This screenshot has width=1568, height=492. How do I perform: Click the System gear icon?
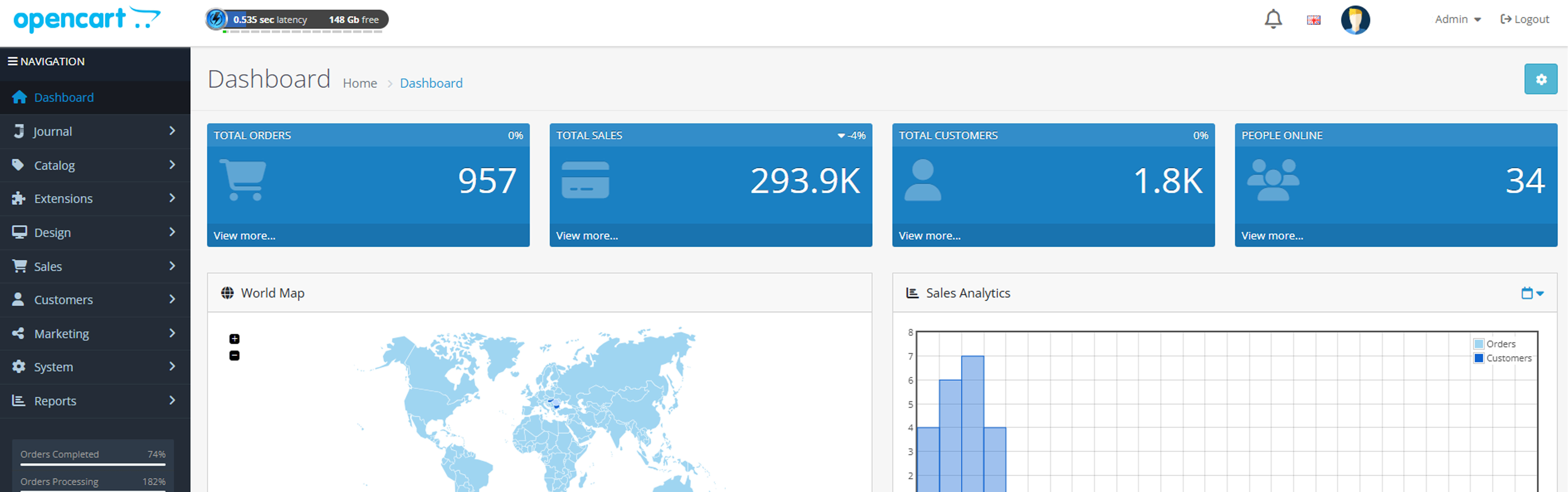tap(19, 367)
